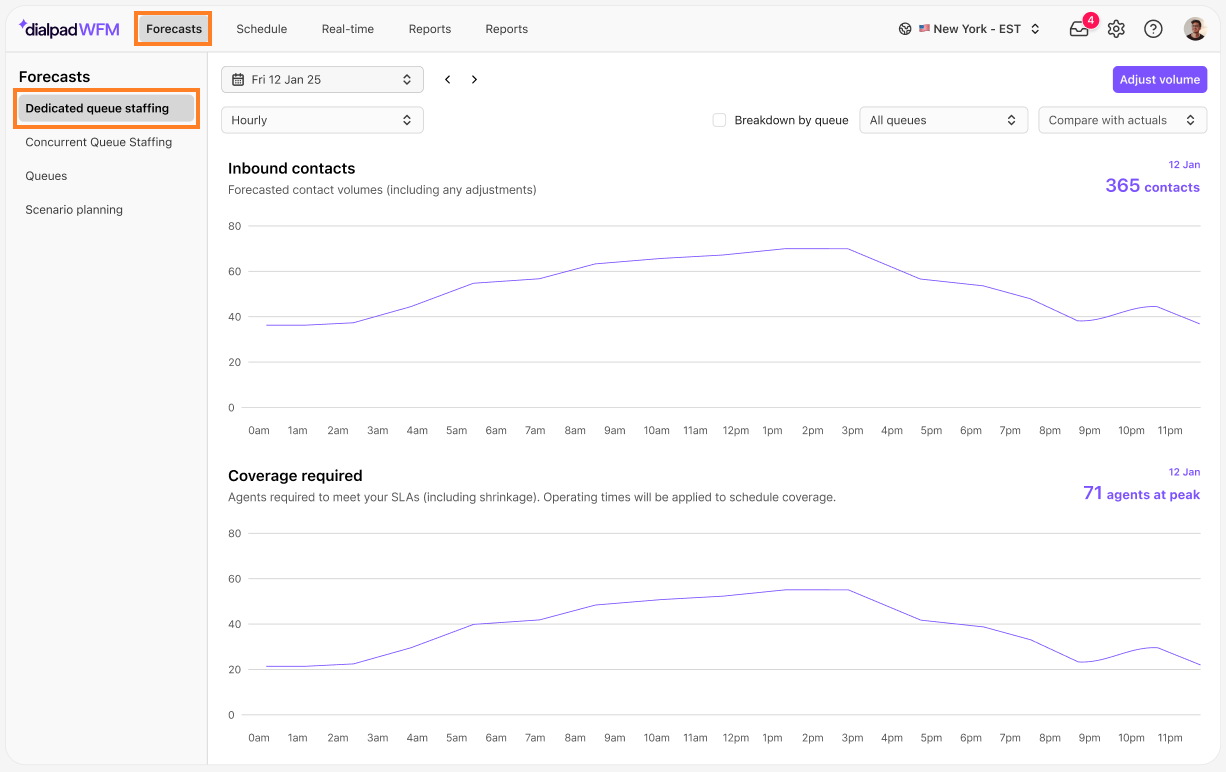This screenshot has height=772, width=1226.
Task: Click the Coverage required line at 2pm peak
Action: coord(812,590)
